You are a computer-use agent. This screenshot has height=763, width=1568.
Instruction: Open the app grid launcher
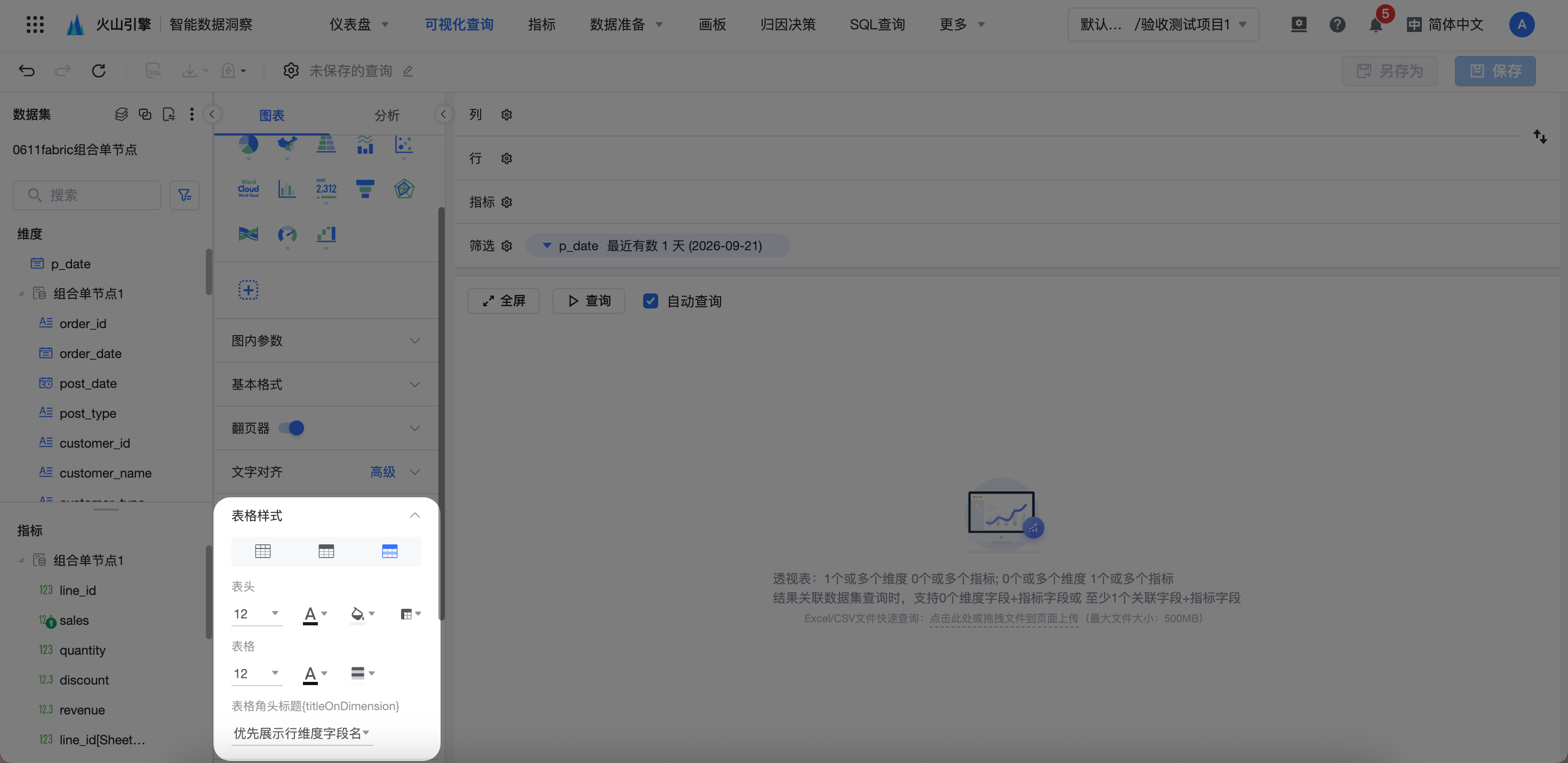(x=35, y=25)
